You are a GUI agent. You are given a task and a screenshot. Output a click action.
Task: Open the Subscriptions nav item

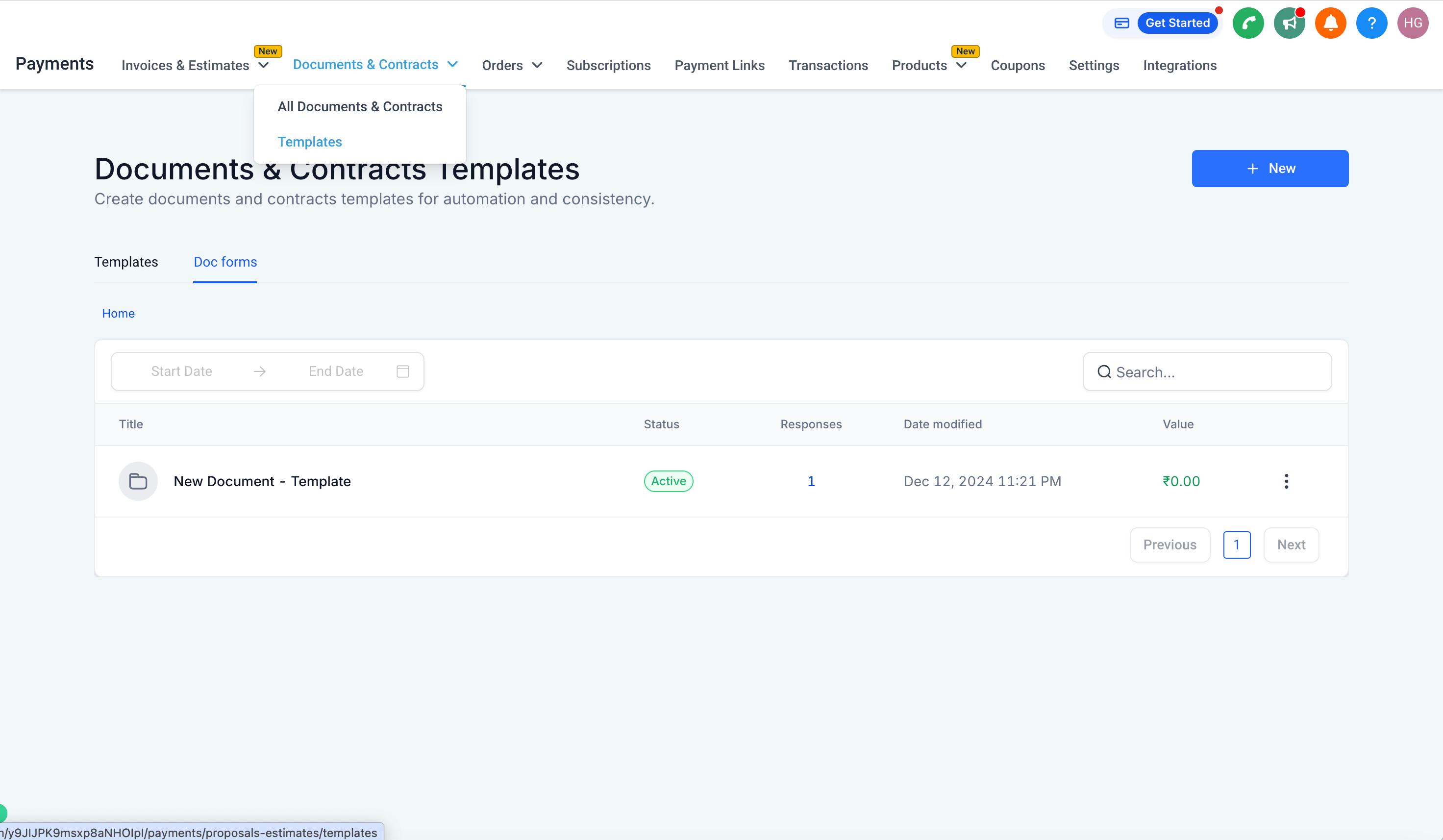608,65
